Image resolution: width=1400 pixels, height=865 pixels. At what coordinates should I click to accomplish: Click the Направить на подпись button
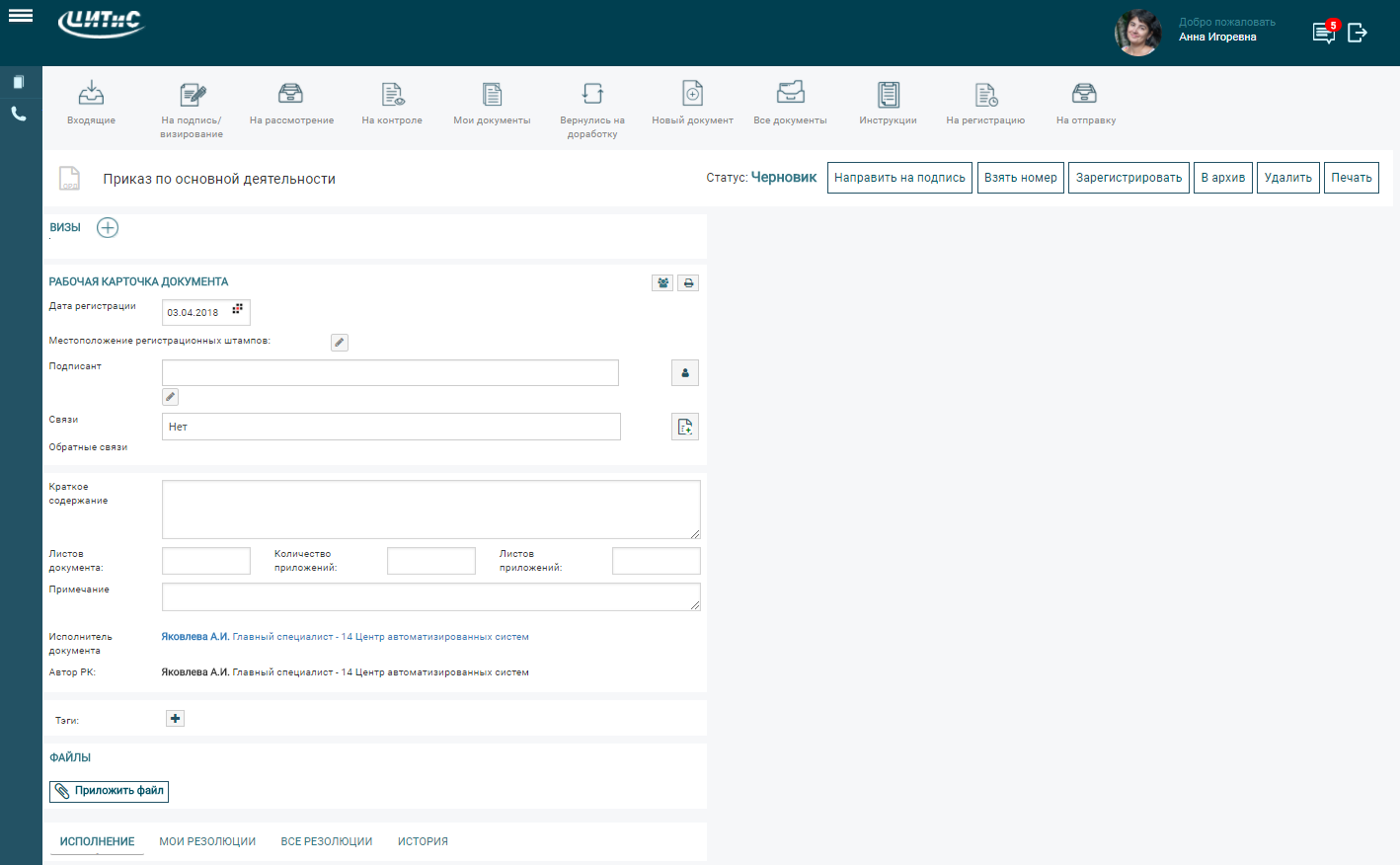[899, 178]
